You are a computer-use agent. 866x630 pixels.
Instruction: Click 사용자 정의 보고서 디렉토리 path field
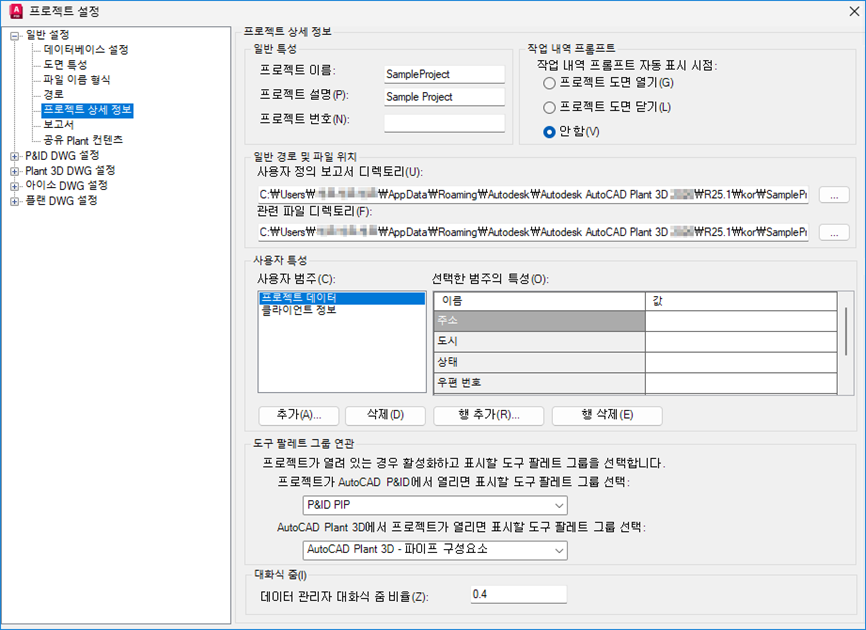[533, 194]
